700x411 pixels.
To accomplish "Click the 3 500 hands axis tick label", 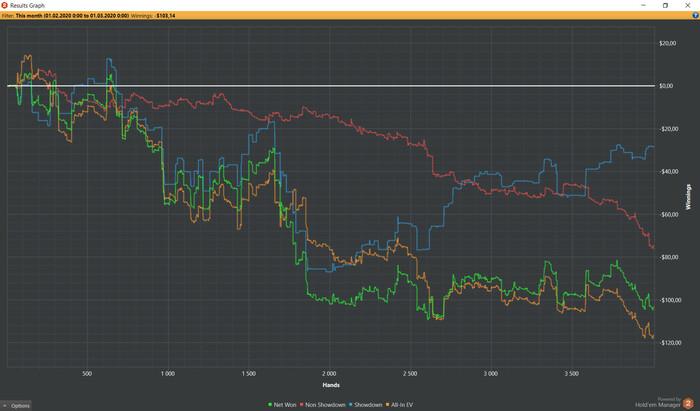I will (x=571, y=374).
